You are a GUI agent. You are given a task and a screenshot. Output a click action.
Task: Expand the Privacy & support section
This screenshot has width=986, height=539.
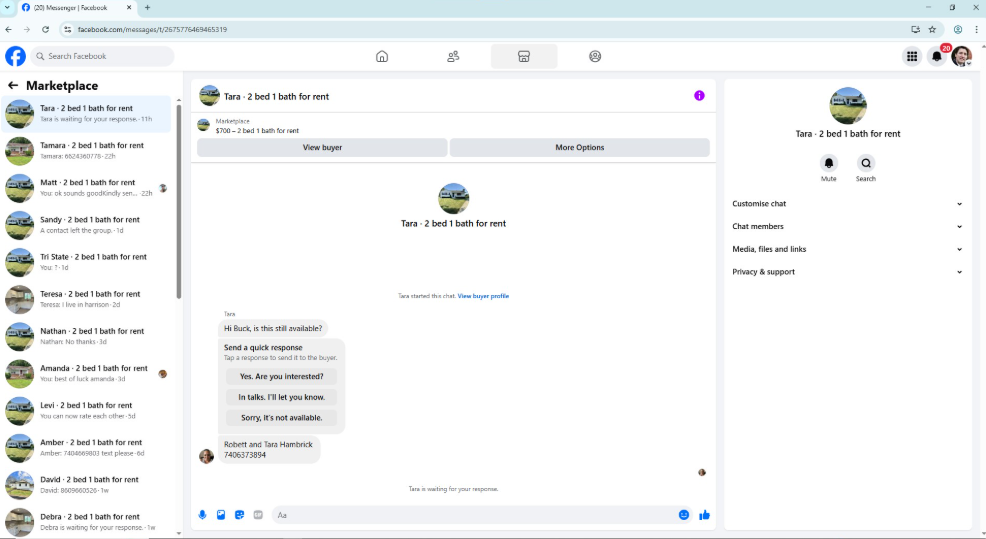pyautogui.click(x=847, y=272)
